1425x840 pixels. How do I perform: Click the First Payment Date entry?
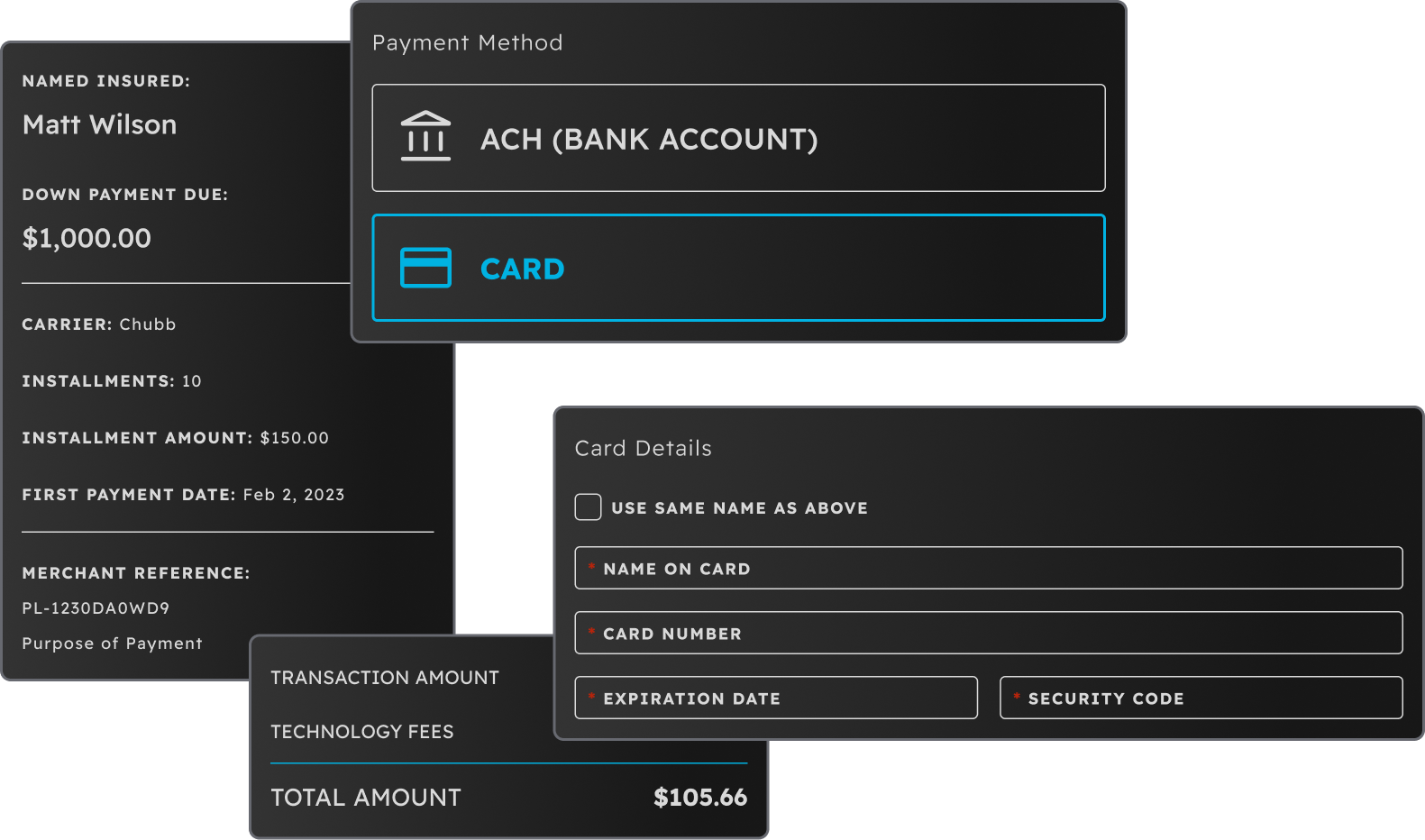(183, 495)
